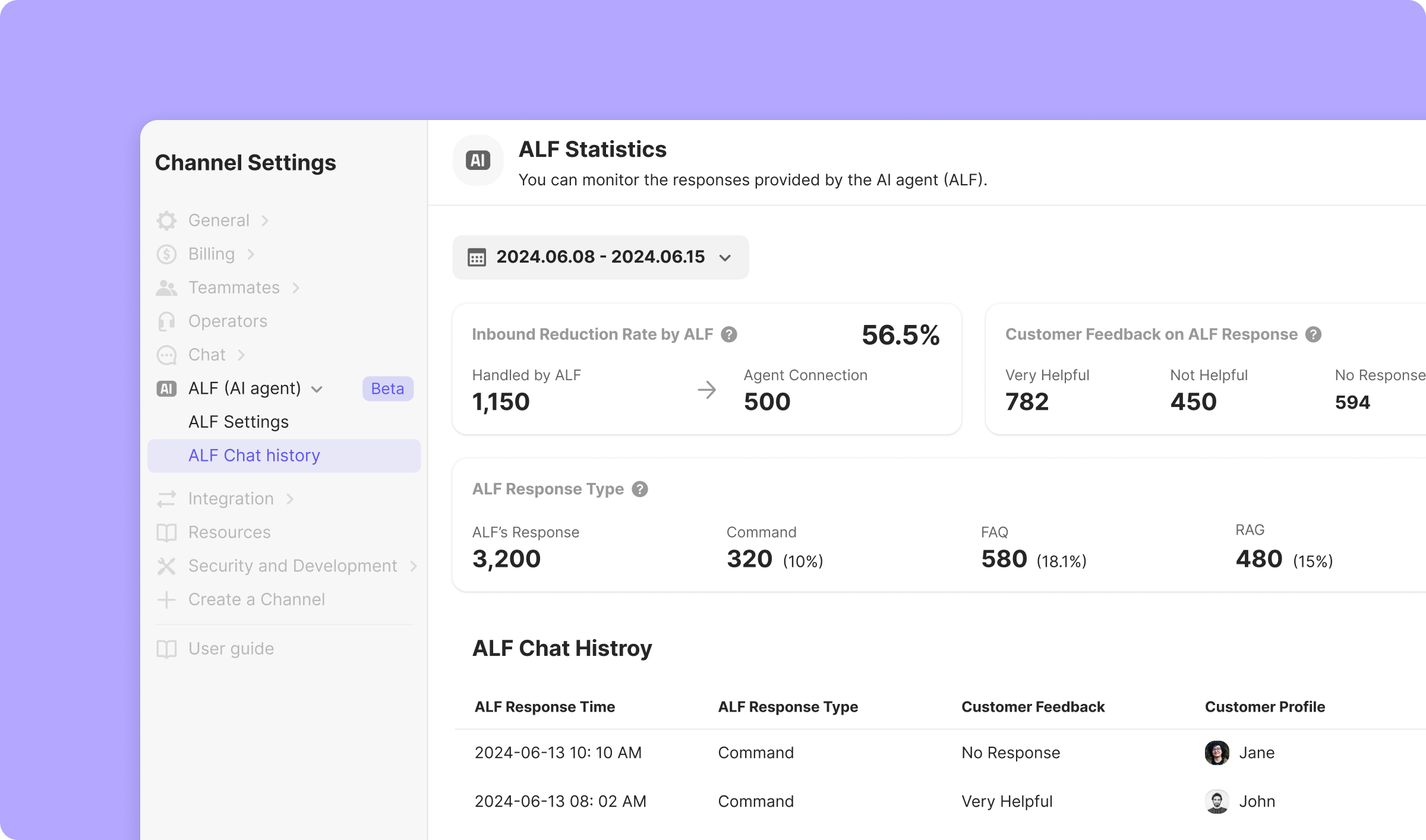Click help icon beside ALF Response Type
Image resolution: width=1426 pixels, height=840 pixels.
tap(640, 489)
